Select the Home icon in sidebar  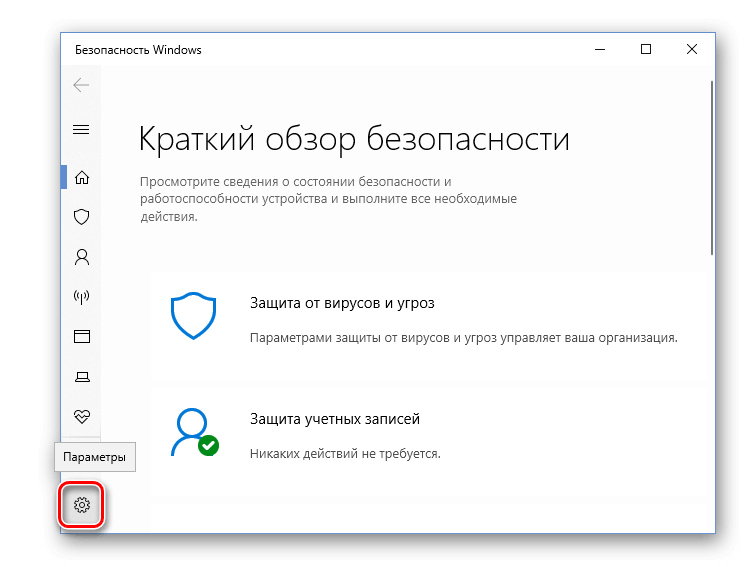point(82,177)
